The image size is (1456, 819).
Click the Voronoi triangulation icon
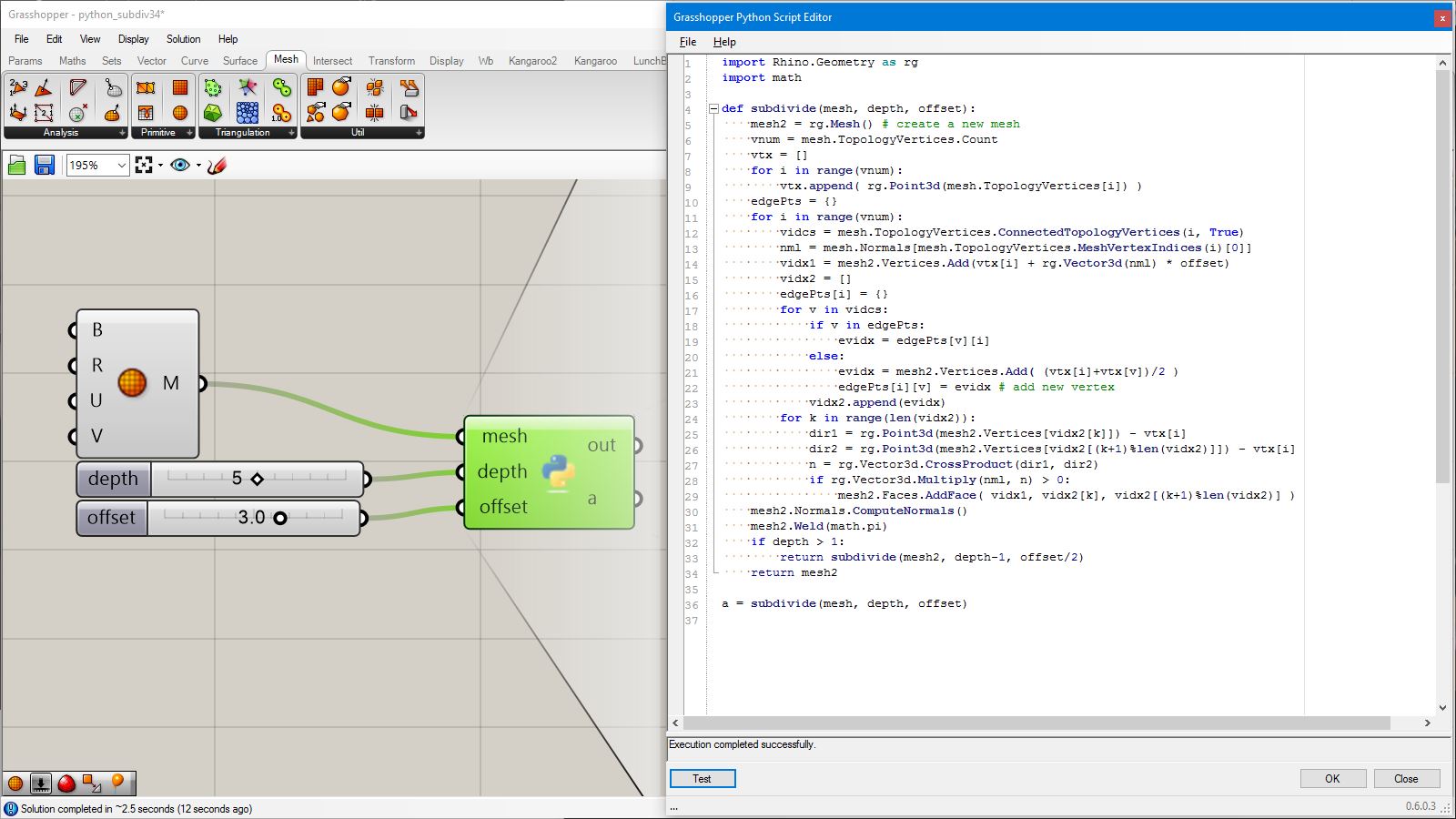coord(248,87)
